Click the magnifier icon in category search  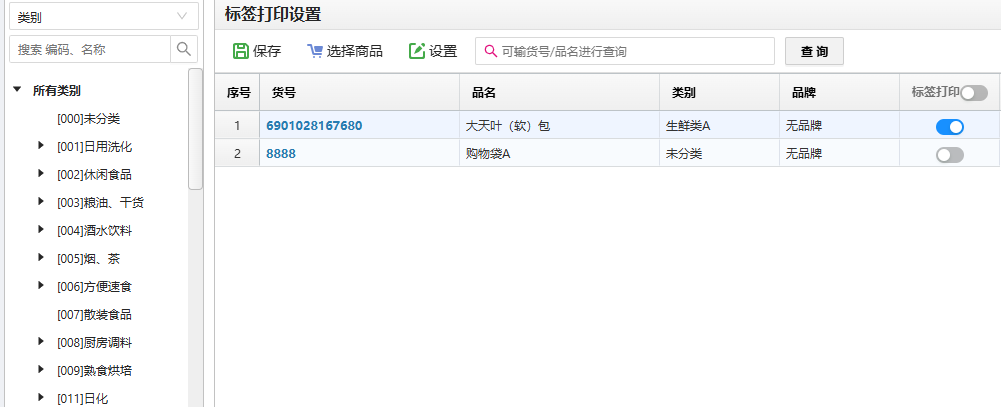(x=184, y=49)
